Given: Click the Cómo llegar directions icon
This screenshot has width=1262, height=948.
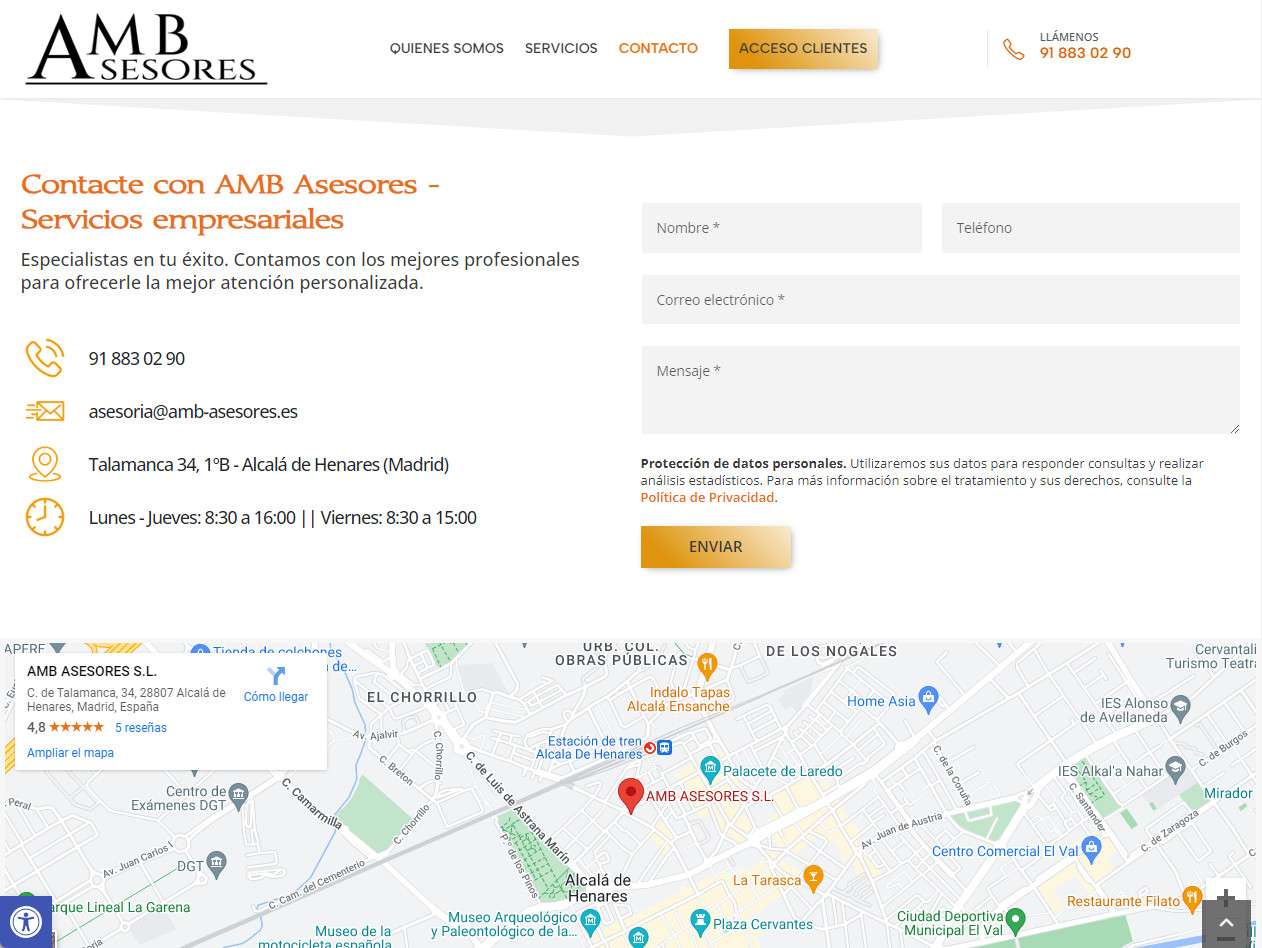Looking at the screenshot, I should coord(276,676).
